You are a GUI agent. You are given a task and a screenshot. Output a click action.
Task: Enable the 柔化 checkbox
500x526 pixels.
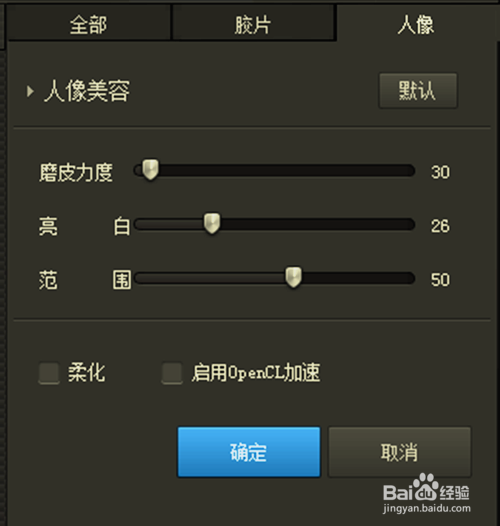click(x=49, y=373)
